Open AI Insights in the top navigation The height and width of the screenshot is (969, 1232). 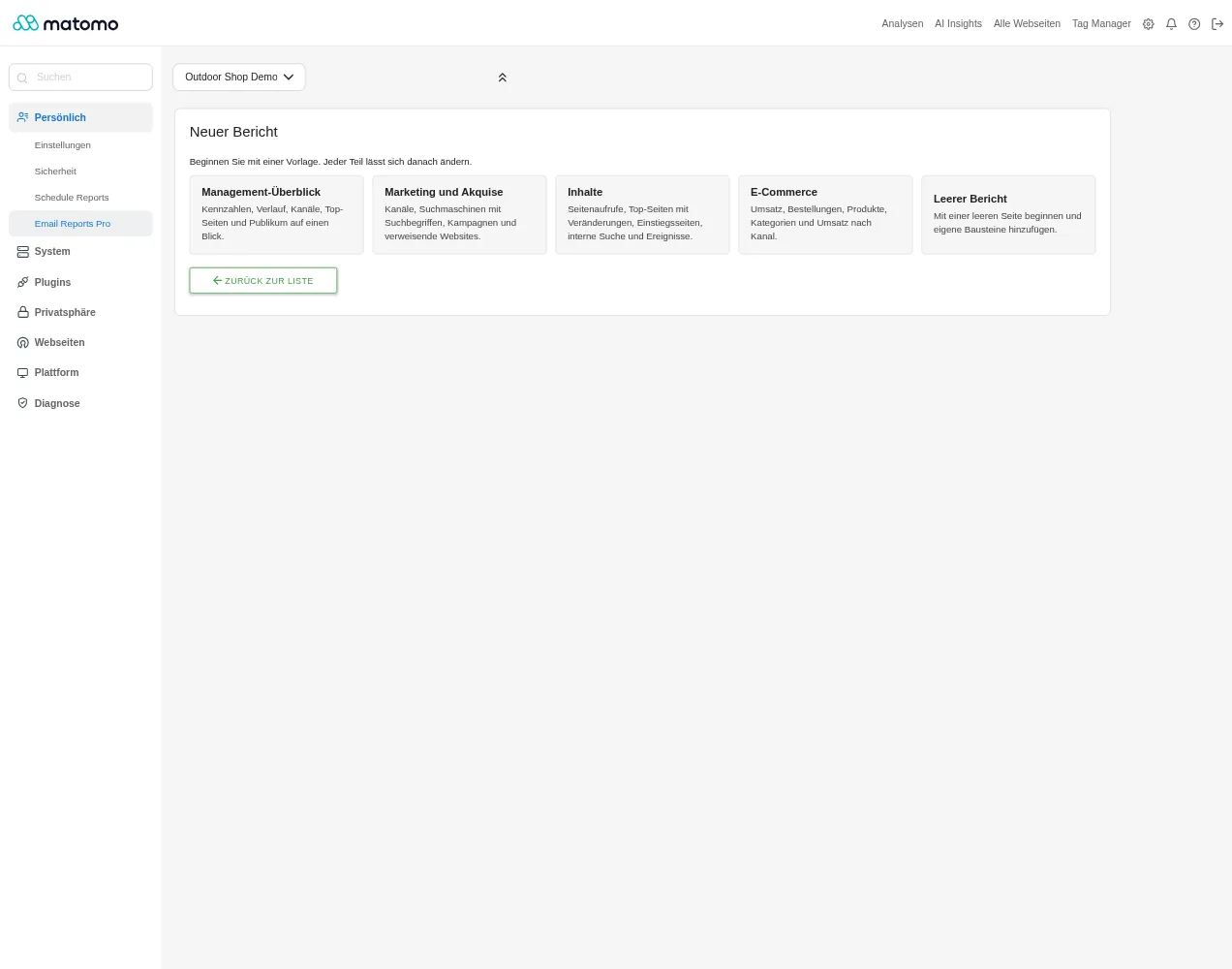coord(958,24)
